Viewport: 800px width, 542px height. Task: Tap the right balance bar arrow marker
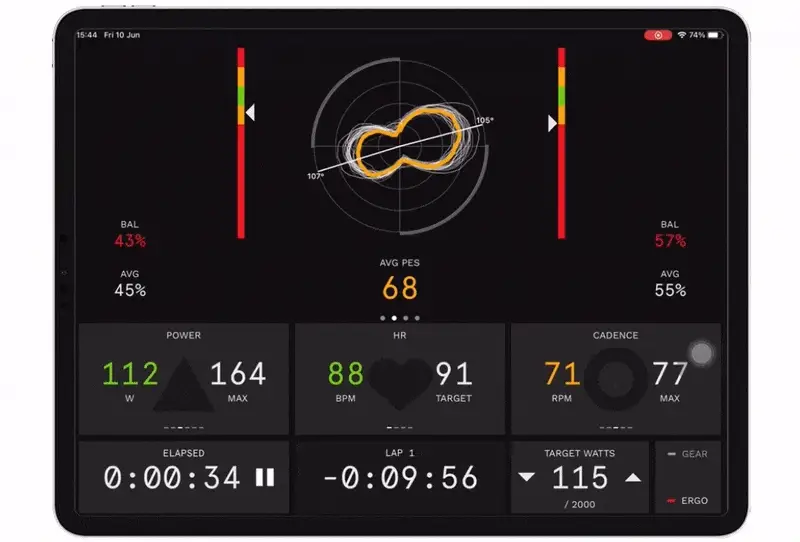[551, 123]
